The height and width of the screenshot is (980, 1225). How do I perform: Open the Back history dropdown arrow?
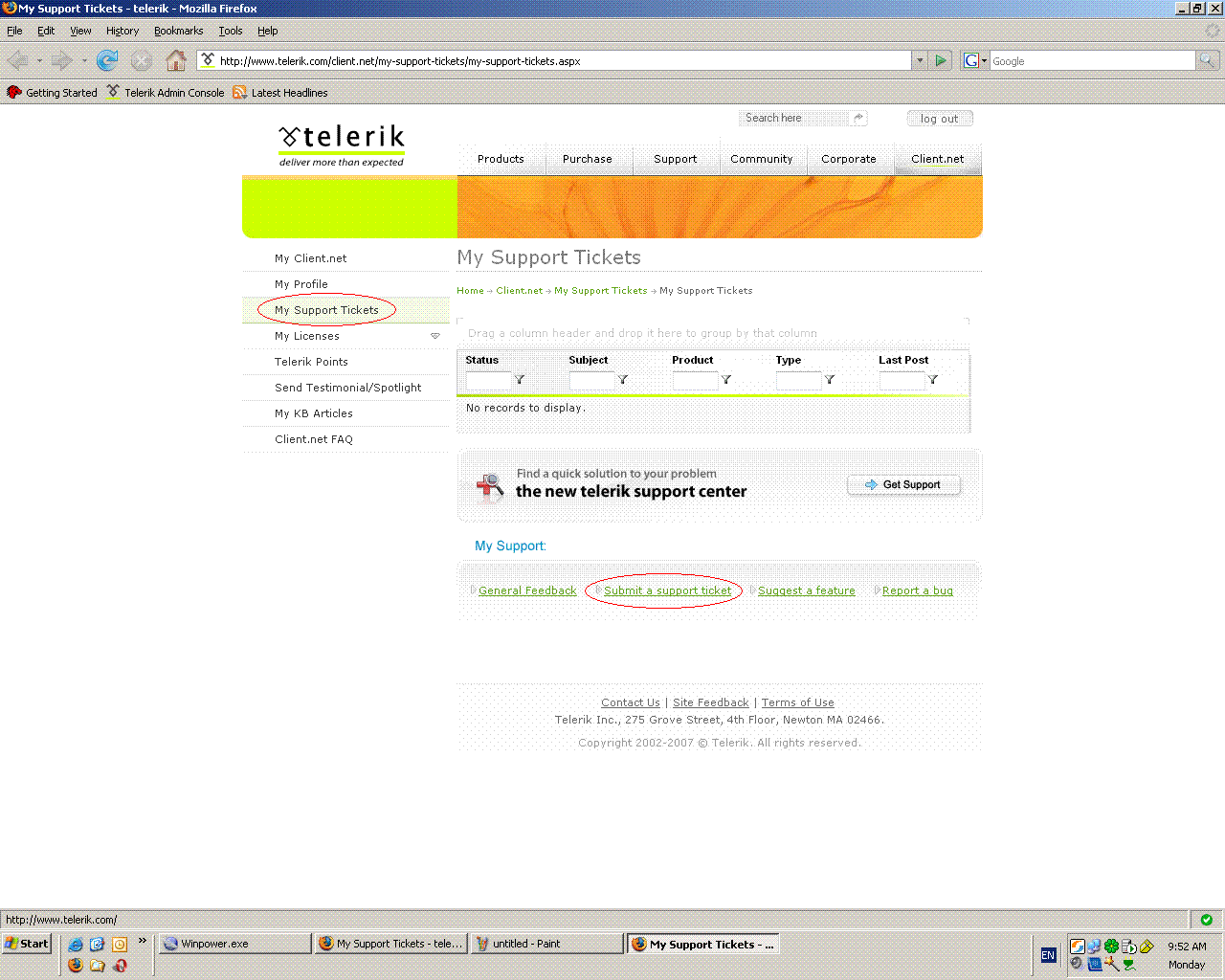tap(39, 60)
